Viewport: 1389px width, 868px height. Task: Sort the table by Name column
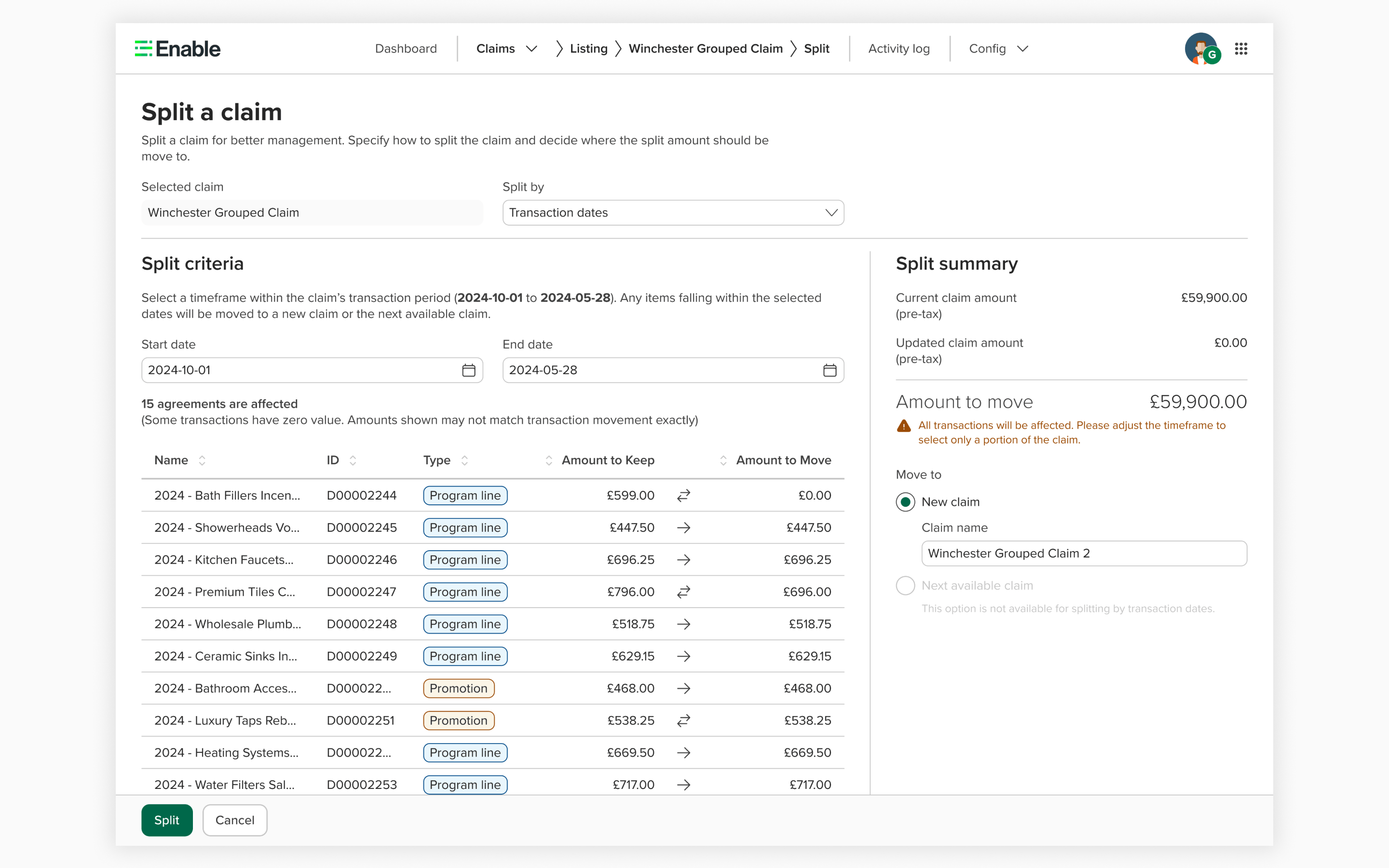(x=202, y=460)
